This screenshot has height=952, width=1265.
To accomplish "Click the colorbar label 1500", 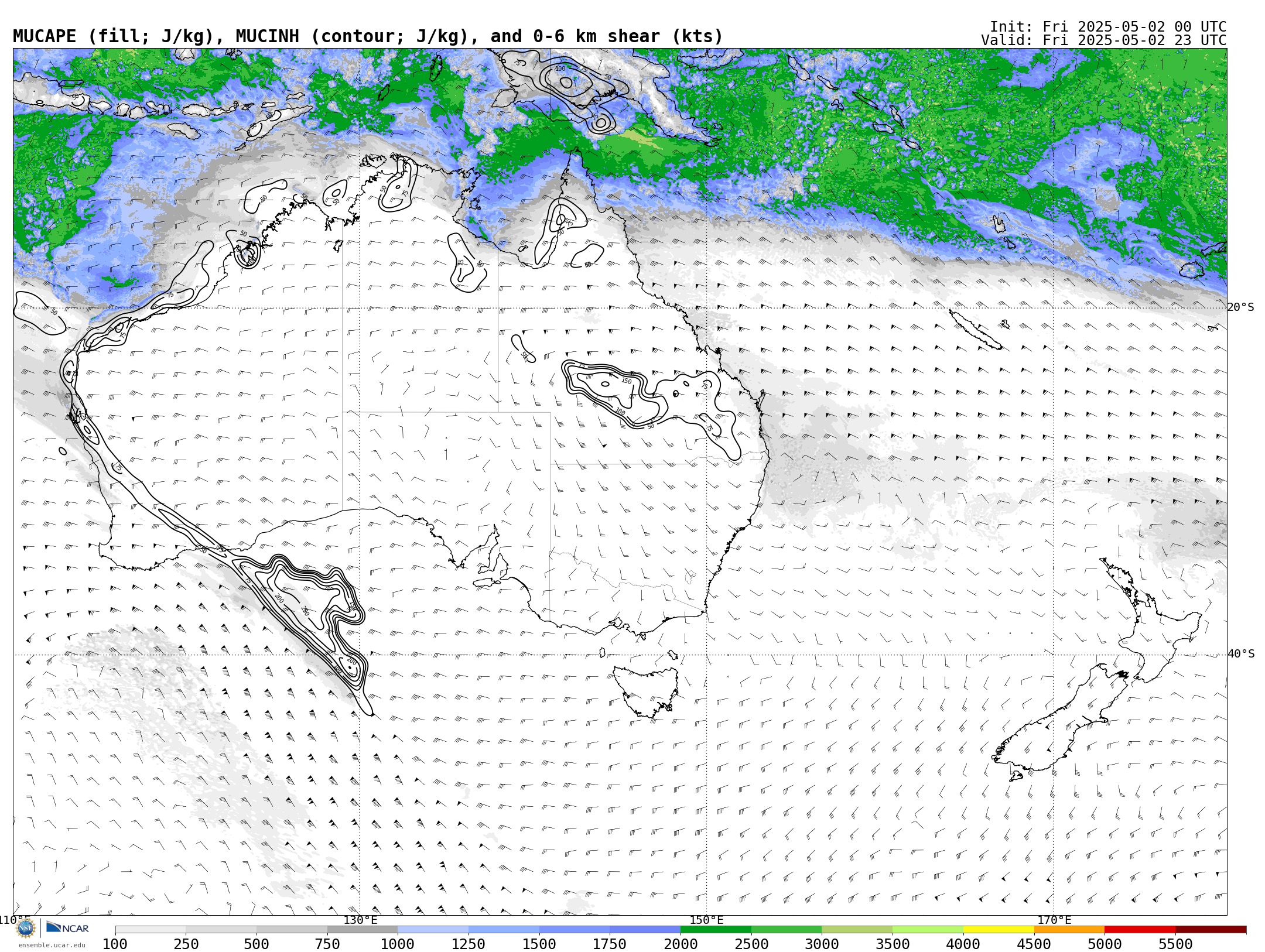I will pyautogui.click(x=539, y=944).
